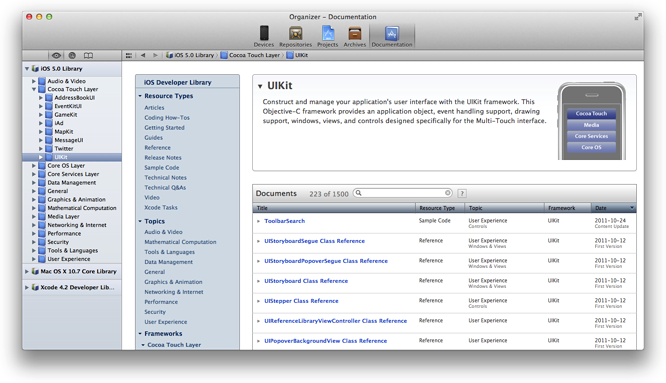Filter by Data Management topic
This screenshot has width=666, height=383.
coord(169,262)
